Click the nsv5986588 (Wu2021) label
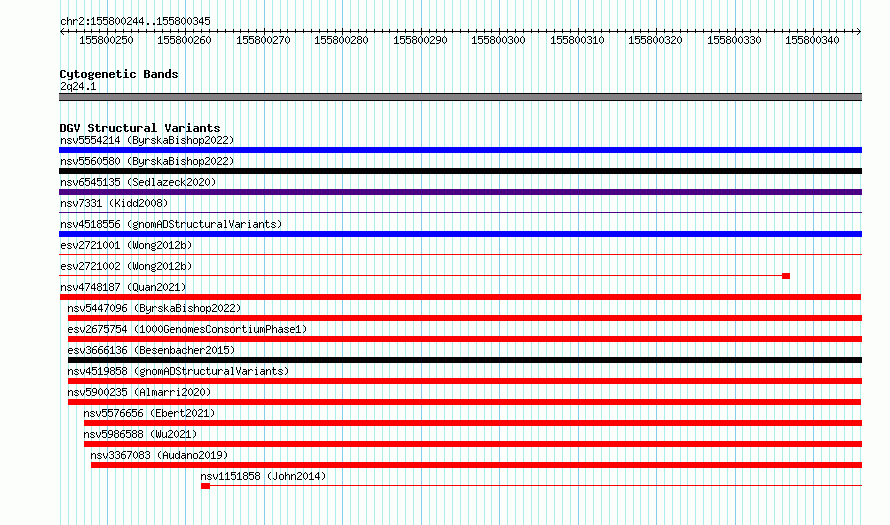890x525 pixels. (x=140, y=434)
